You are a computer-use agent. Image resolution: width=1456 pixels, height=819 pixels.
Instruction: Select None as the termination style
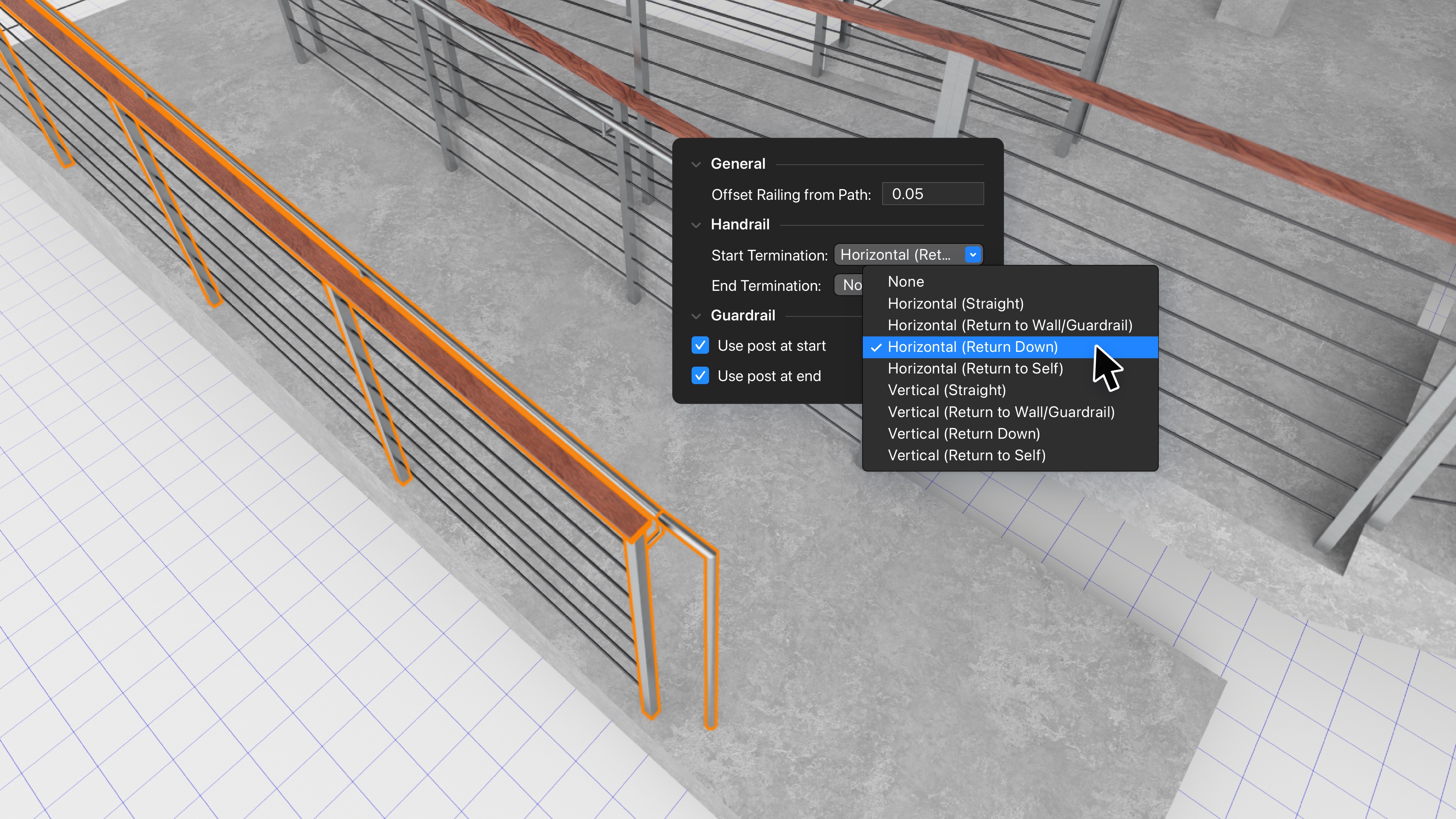click(905, 281)
